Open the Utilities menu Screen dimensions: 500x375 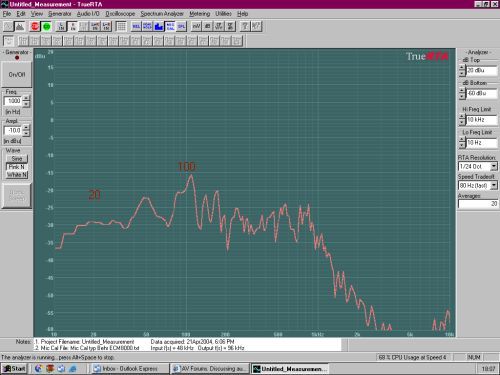point(223,14)
